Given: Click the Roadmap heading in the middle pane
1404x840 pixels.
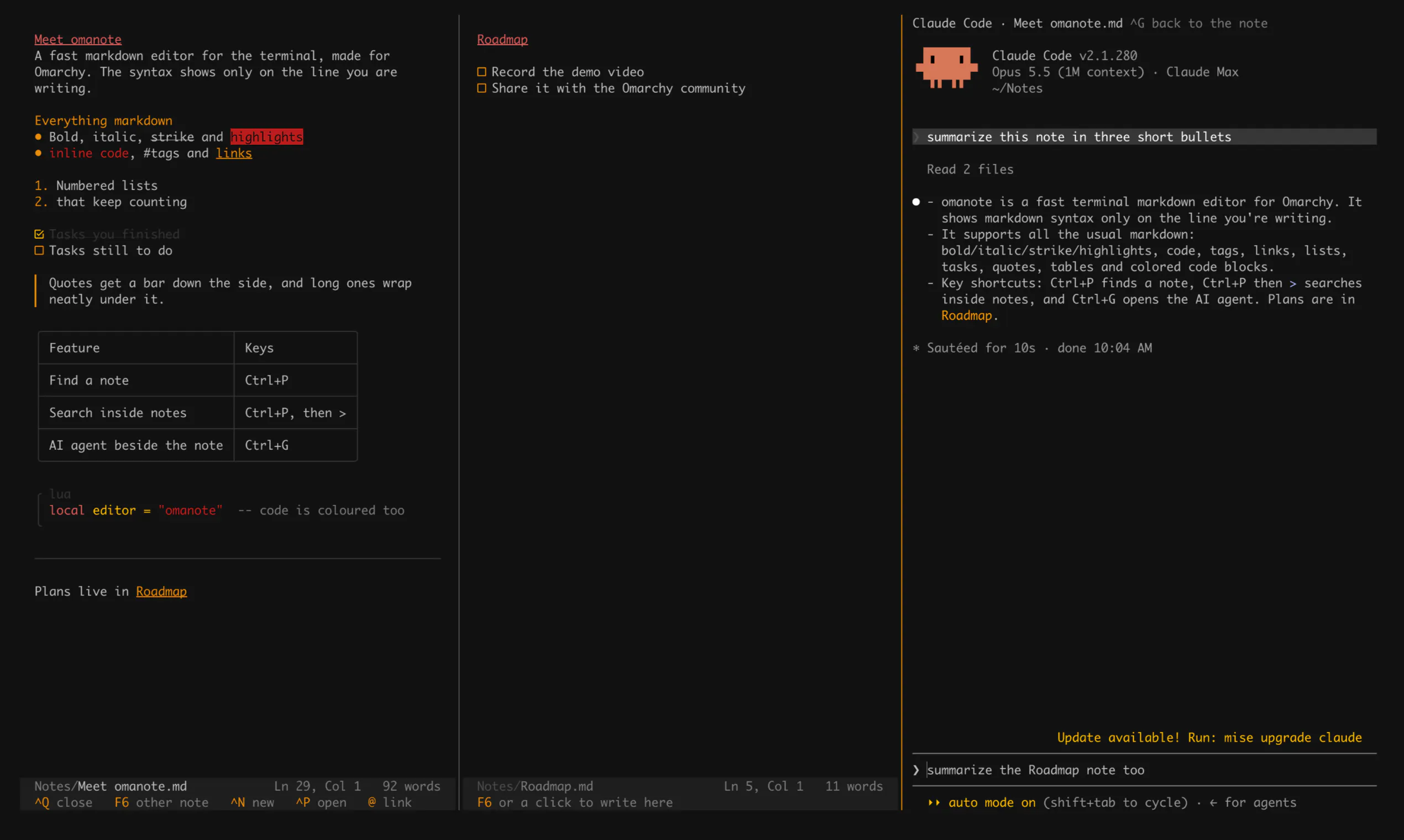Looking at the screenshot, I should 502,39.
